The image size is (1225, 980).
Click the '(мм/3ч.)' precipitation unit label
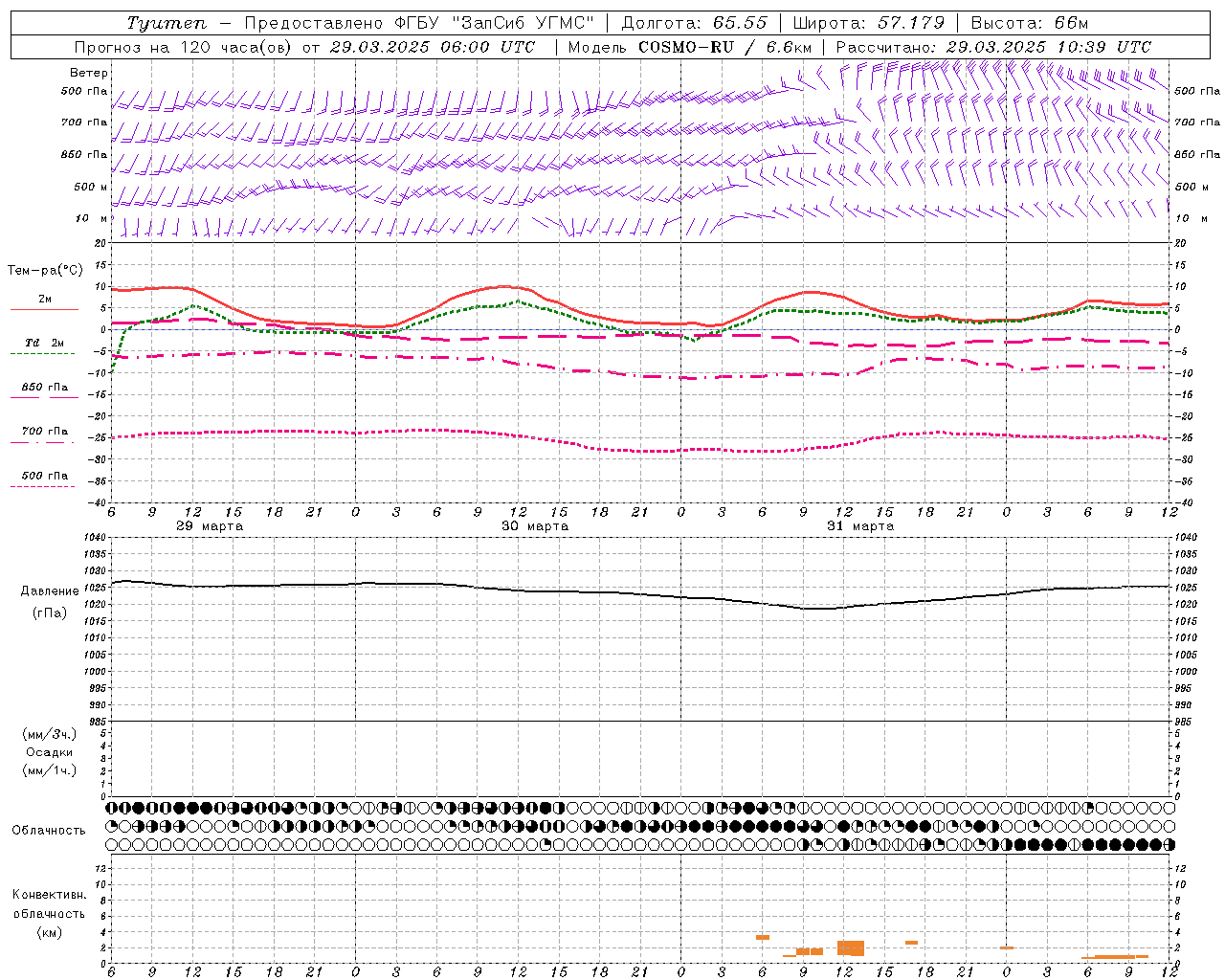pos(50,734)
